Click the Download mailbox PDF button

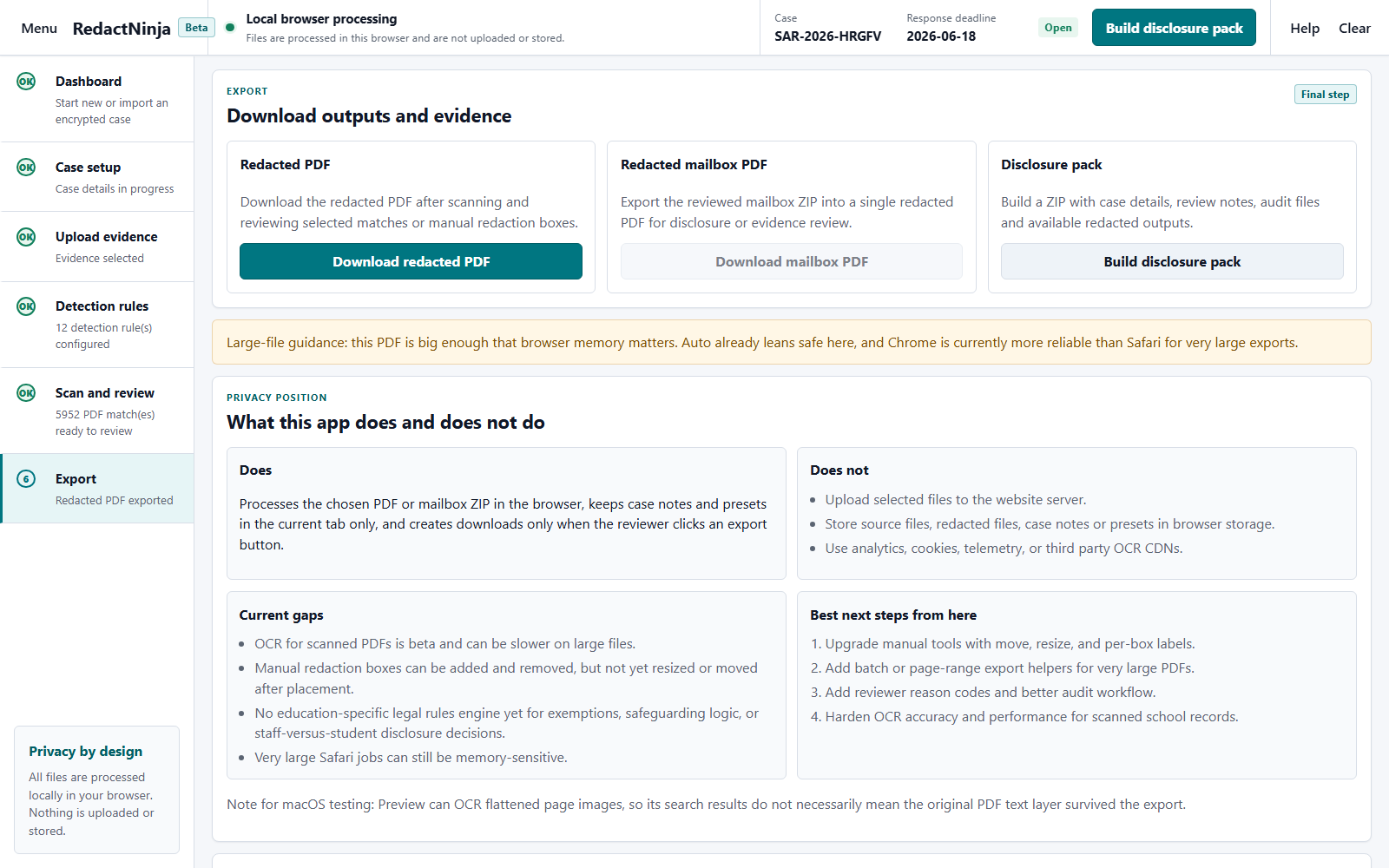click(792, 261)
